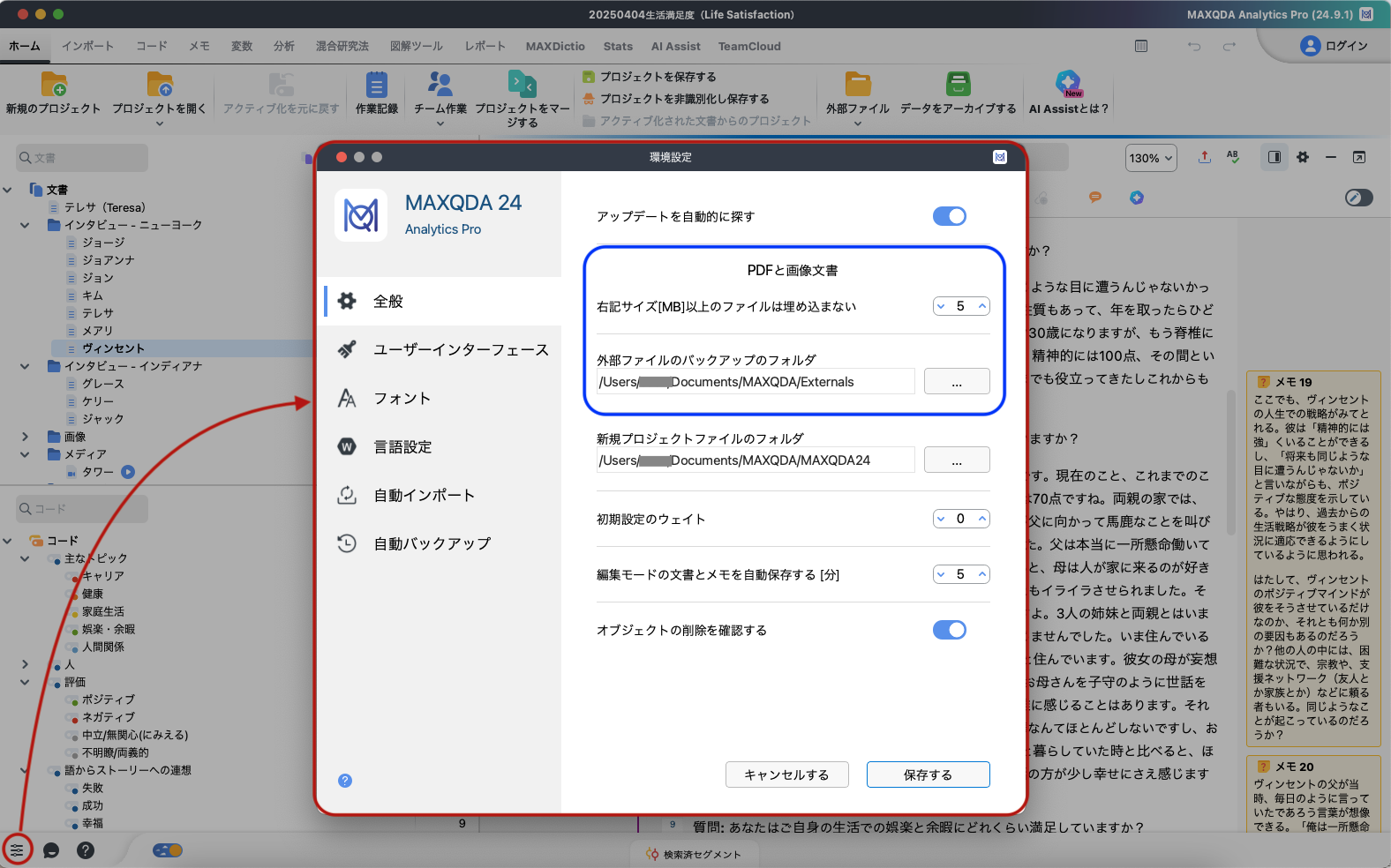Open the 130% zoom dropdown

point(1151,158)
